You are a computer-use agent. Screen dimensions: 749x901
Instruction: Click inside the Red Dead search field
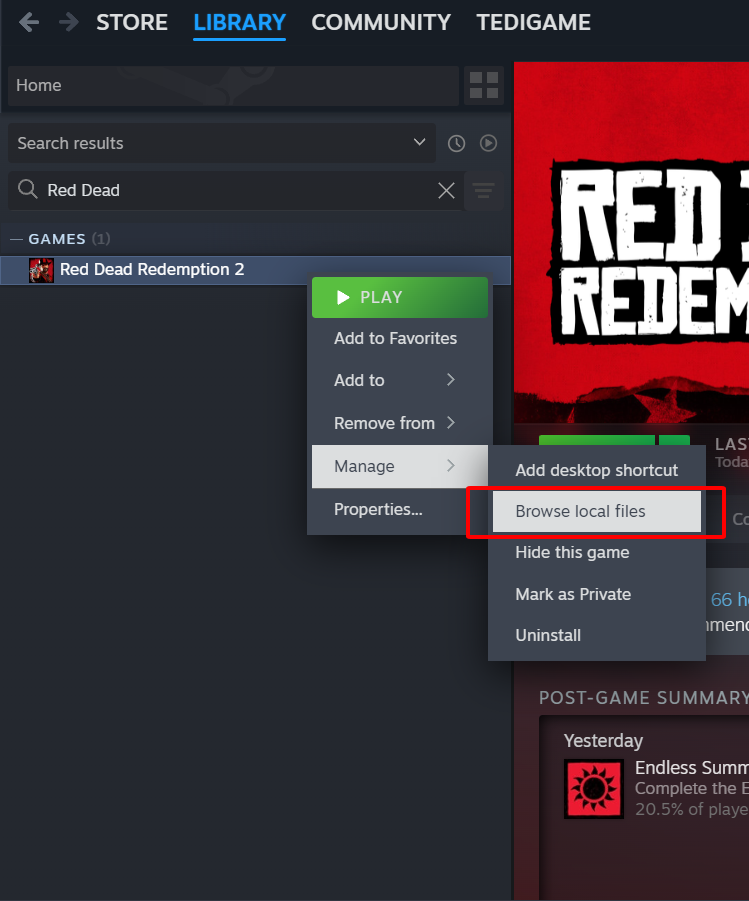230,190
